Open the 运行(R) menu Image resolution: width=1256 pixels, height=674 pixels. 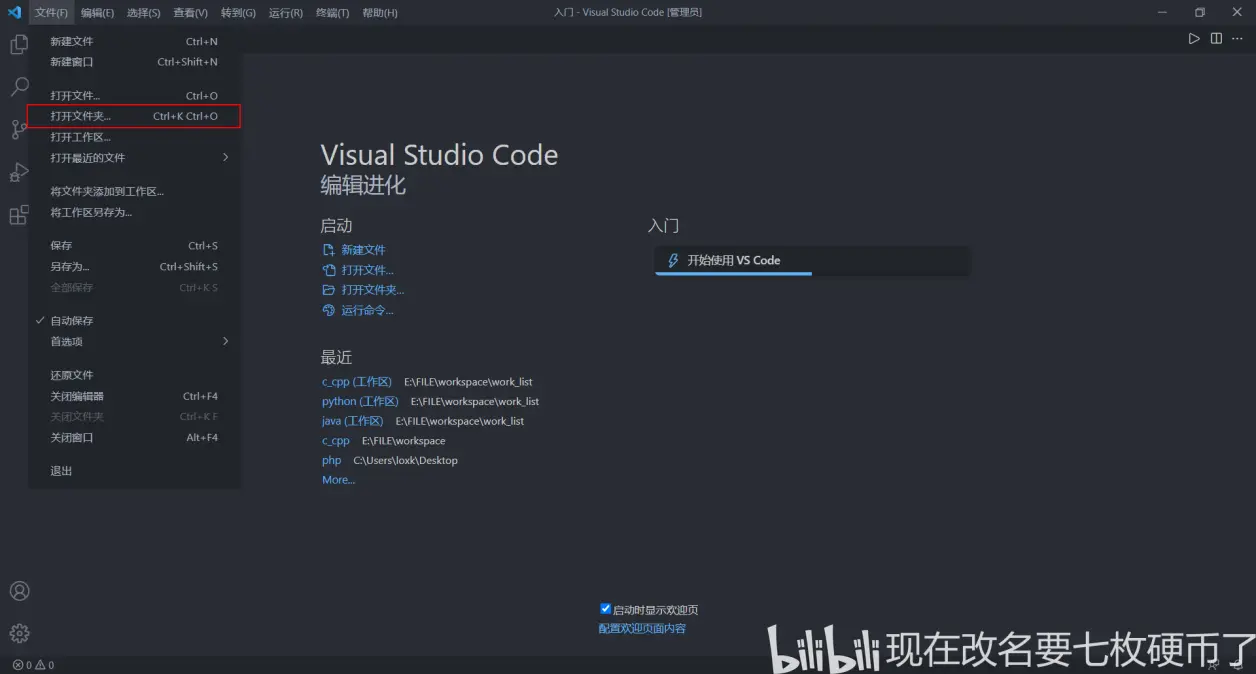[285, 13]
